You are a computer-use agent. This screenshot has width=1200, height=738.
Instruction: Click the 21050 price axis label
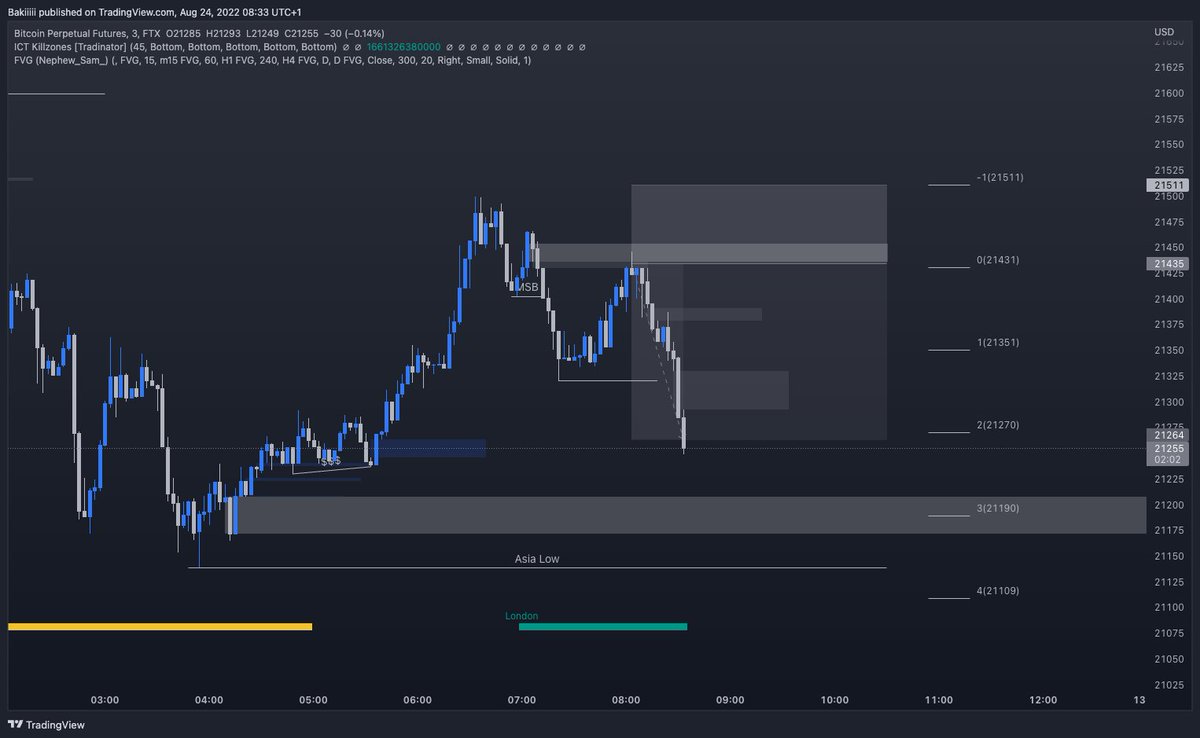pyautogui.click(x=1169, y=659)
